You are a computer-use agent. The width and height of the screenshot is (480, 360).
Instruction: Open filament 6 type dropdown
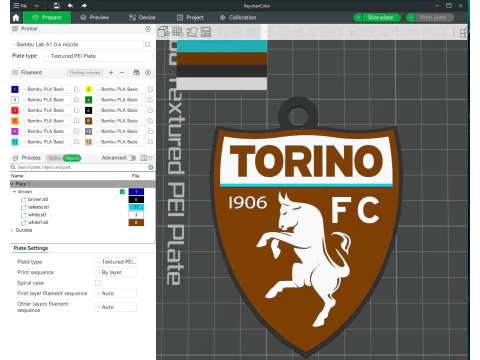[120, 110]
